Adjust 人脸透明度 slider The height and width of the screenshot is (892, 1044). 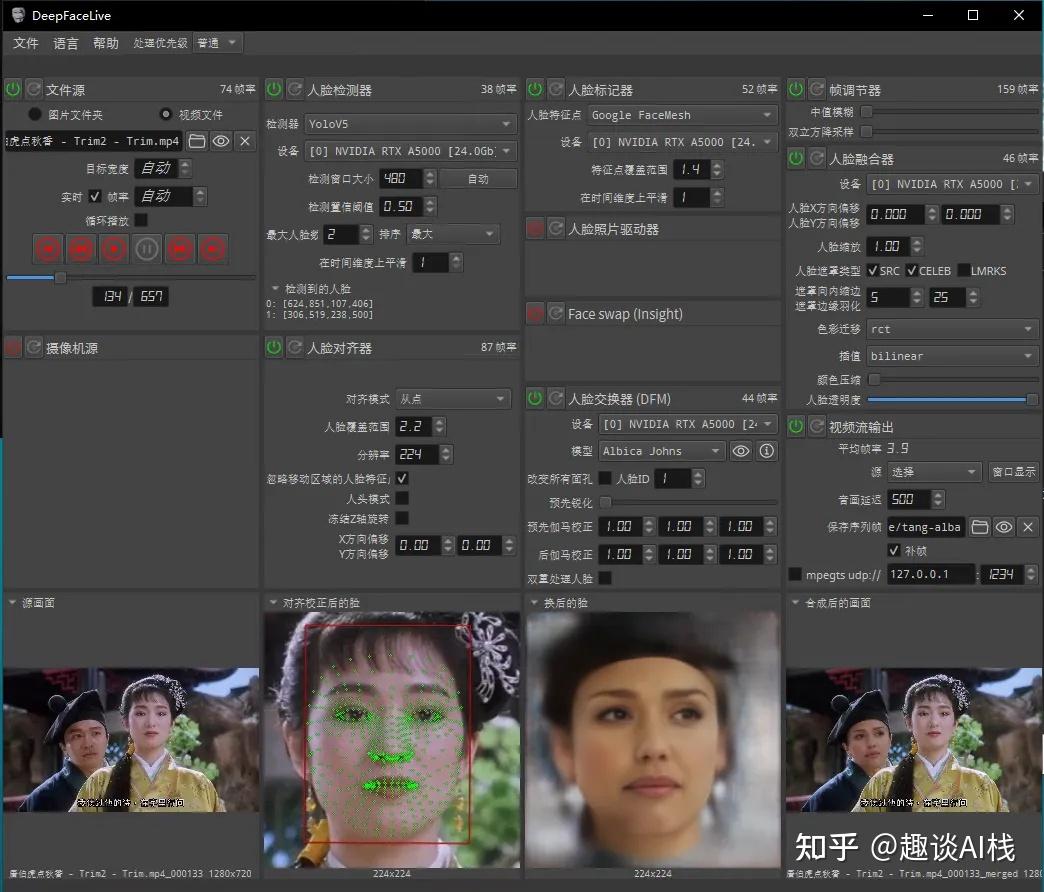(x=952, y=399)
